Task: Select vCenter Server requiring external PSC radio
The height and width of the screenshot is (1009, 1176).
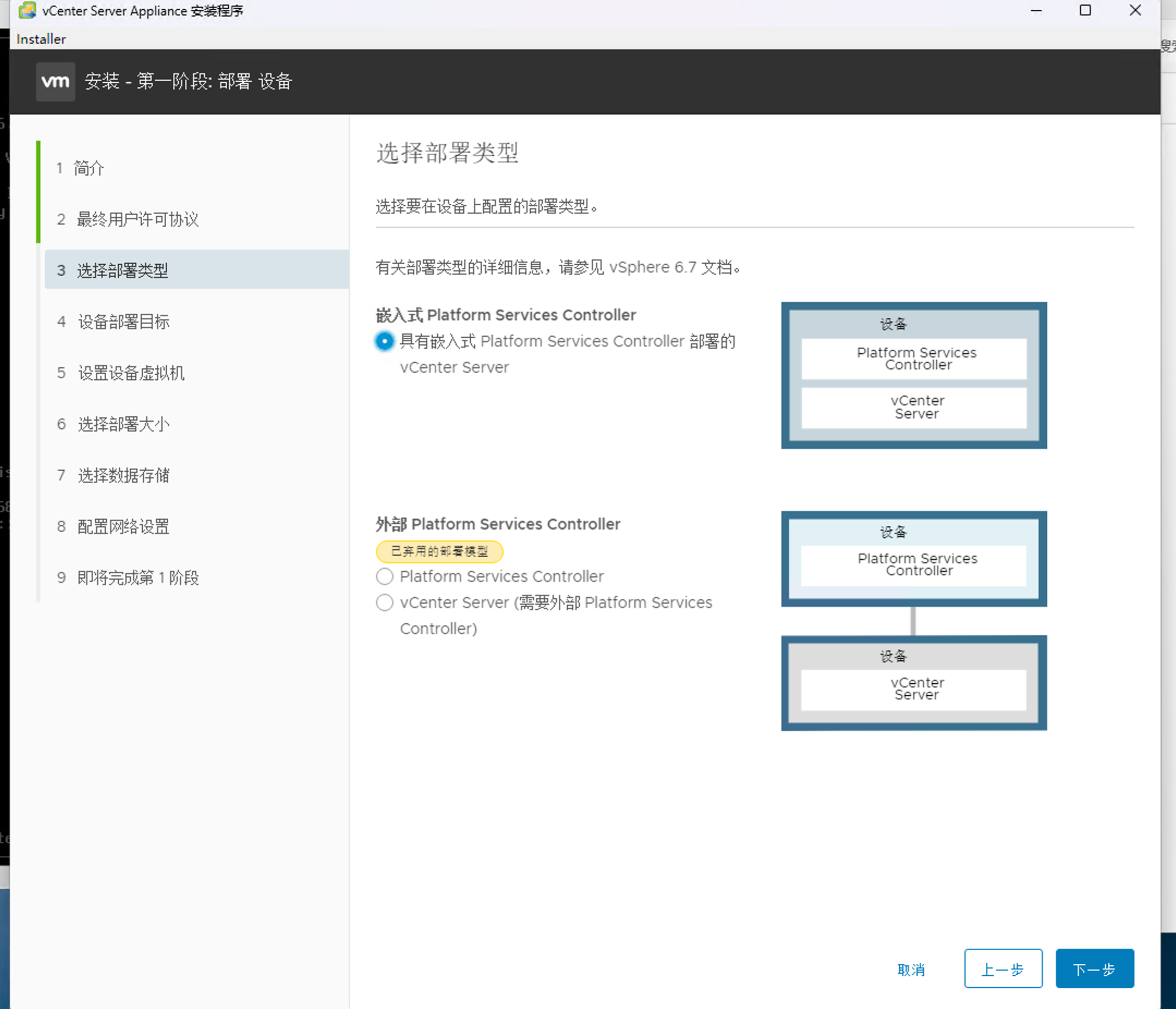Action: pos(384,603)
